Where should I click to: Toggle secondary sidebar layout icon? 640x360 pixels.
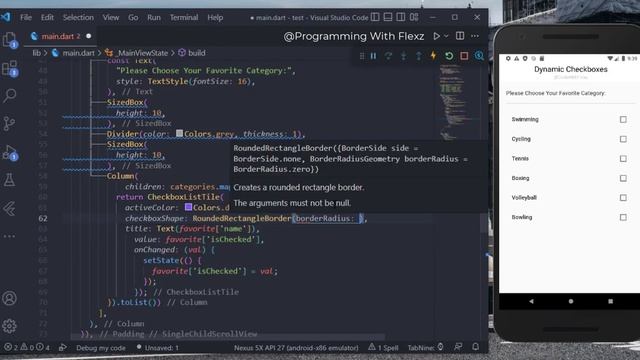401,17
